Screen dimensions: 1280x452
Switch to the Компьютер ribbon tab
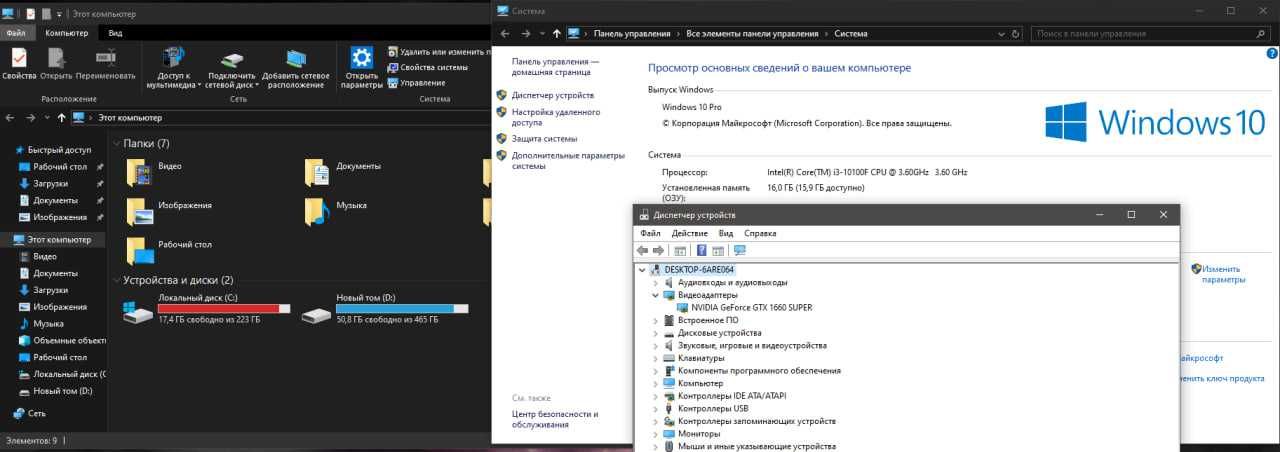[67, 33]
